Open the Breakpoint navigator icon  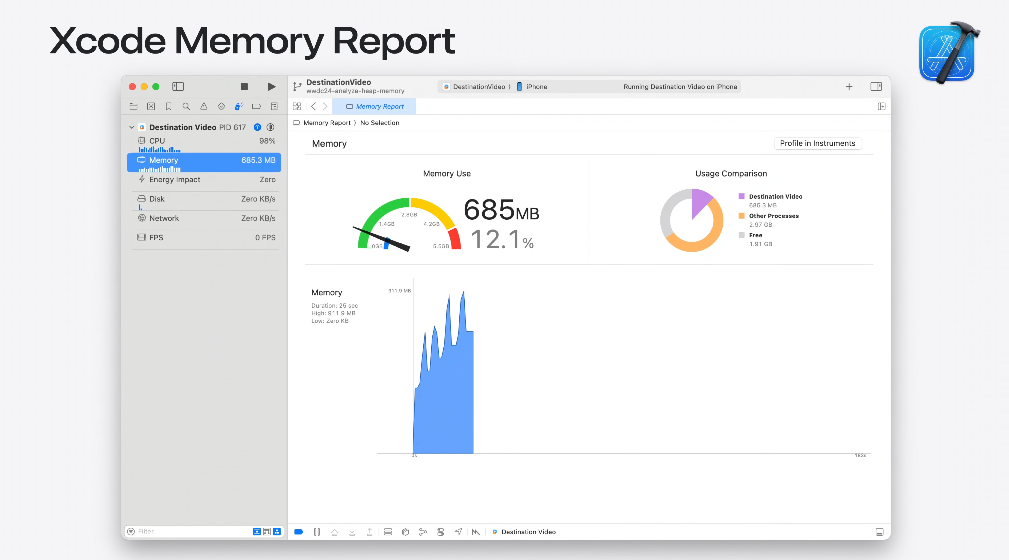point(256,106)
